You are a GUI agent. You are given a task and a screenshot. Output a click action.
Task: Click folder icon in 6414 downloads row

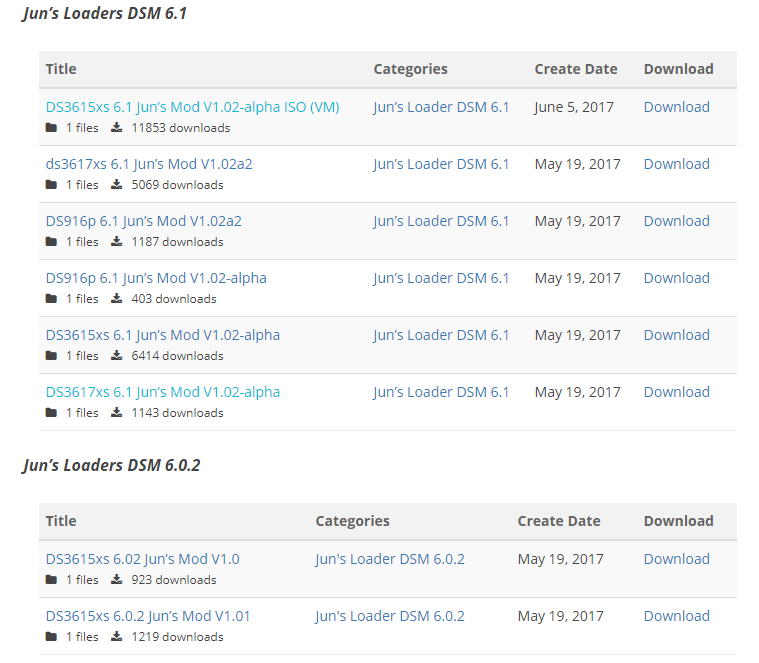tap(51, 356)
